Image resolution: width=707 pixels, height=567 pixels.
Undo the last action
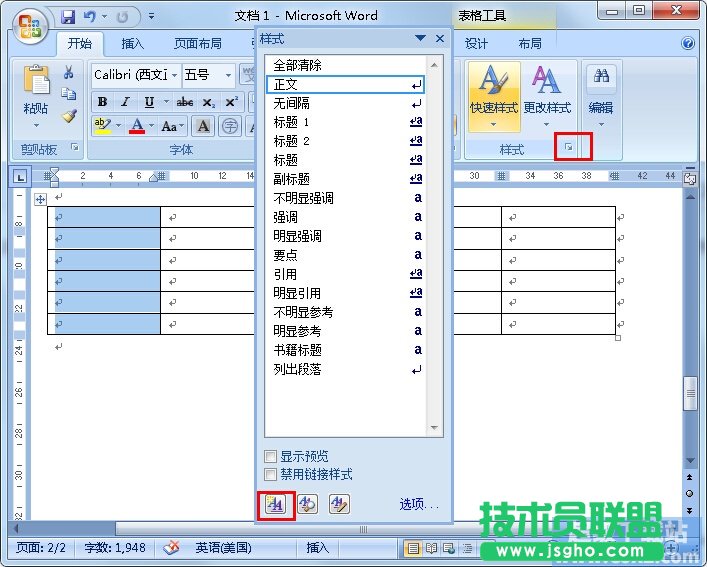click(x=89, y=17)
